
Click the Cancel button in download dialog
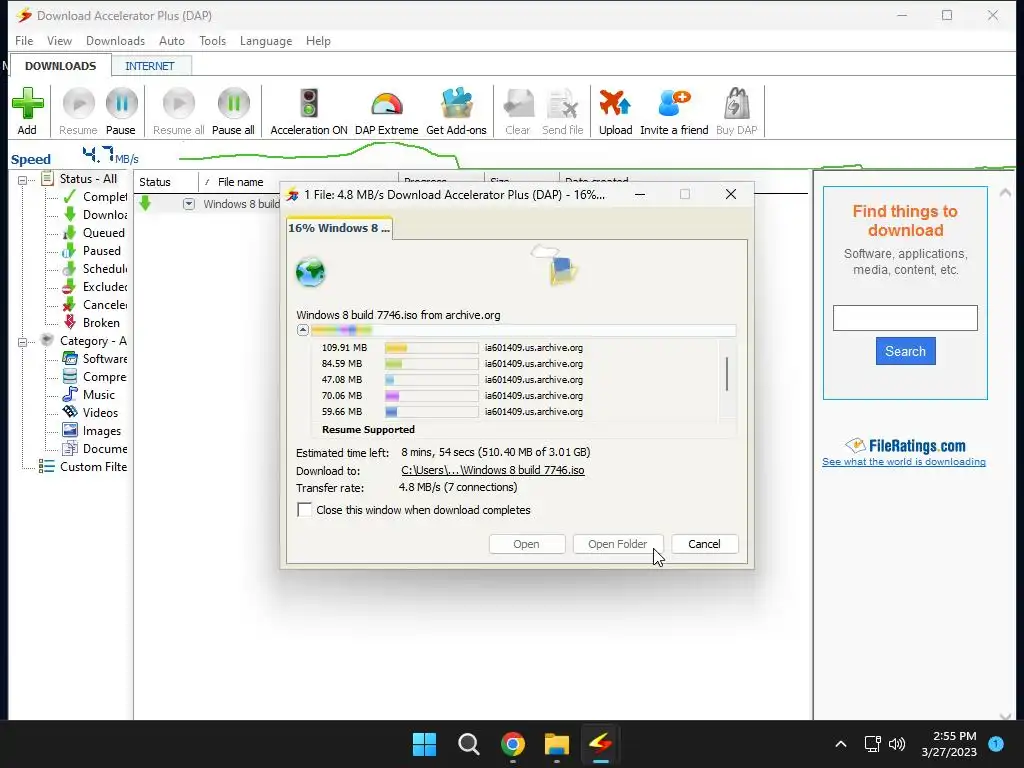coord(705,544)
